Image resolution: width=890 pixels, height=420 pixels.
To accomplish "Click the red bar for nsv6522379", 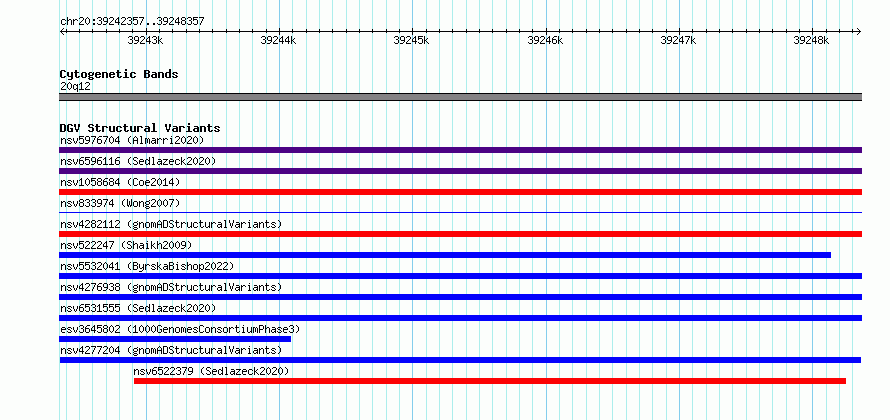I will (490, 381).
